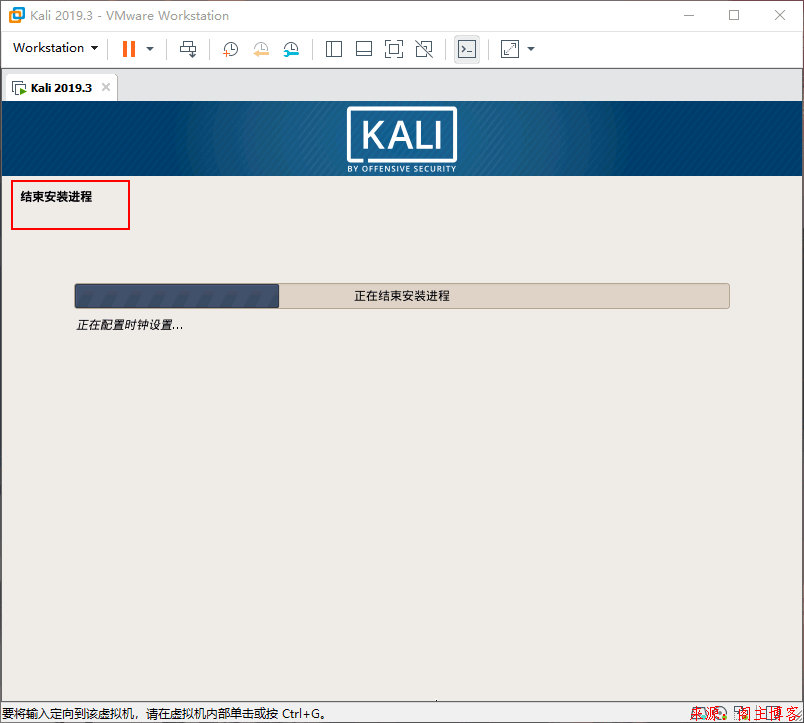804x723 pixels.
Task: Revert the VM to the previous snapshot
Action: (261, 49)
